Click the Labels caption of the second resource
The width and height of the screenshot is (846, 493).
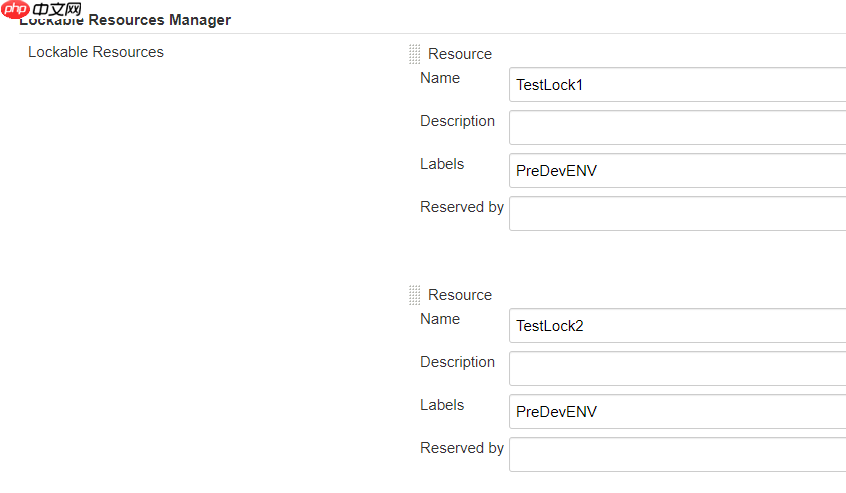pos(442,405)
